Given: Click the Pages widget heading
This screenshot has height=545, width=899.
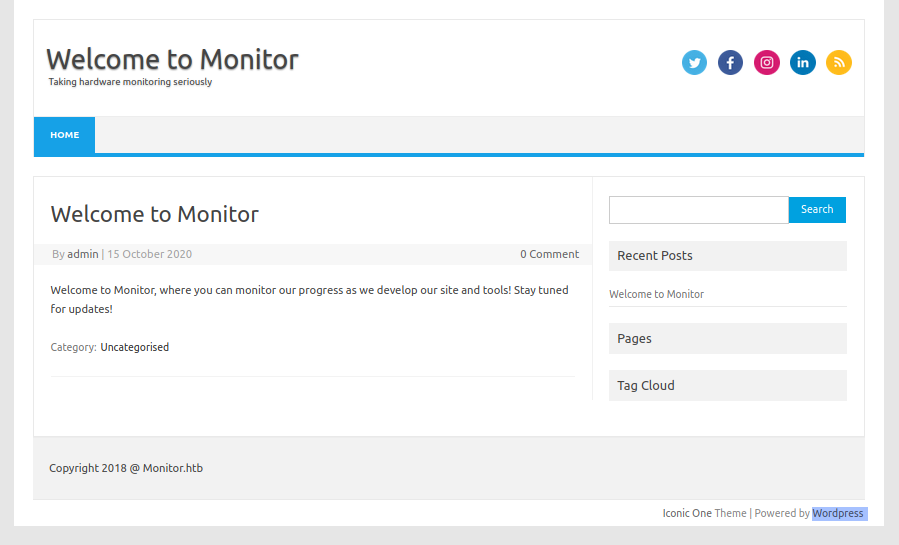Looking at the screenshot, I should [x=634, y=339].
